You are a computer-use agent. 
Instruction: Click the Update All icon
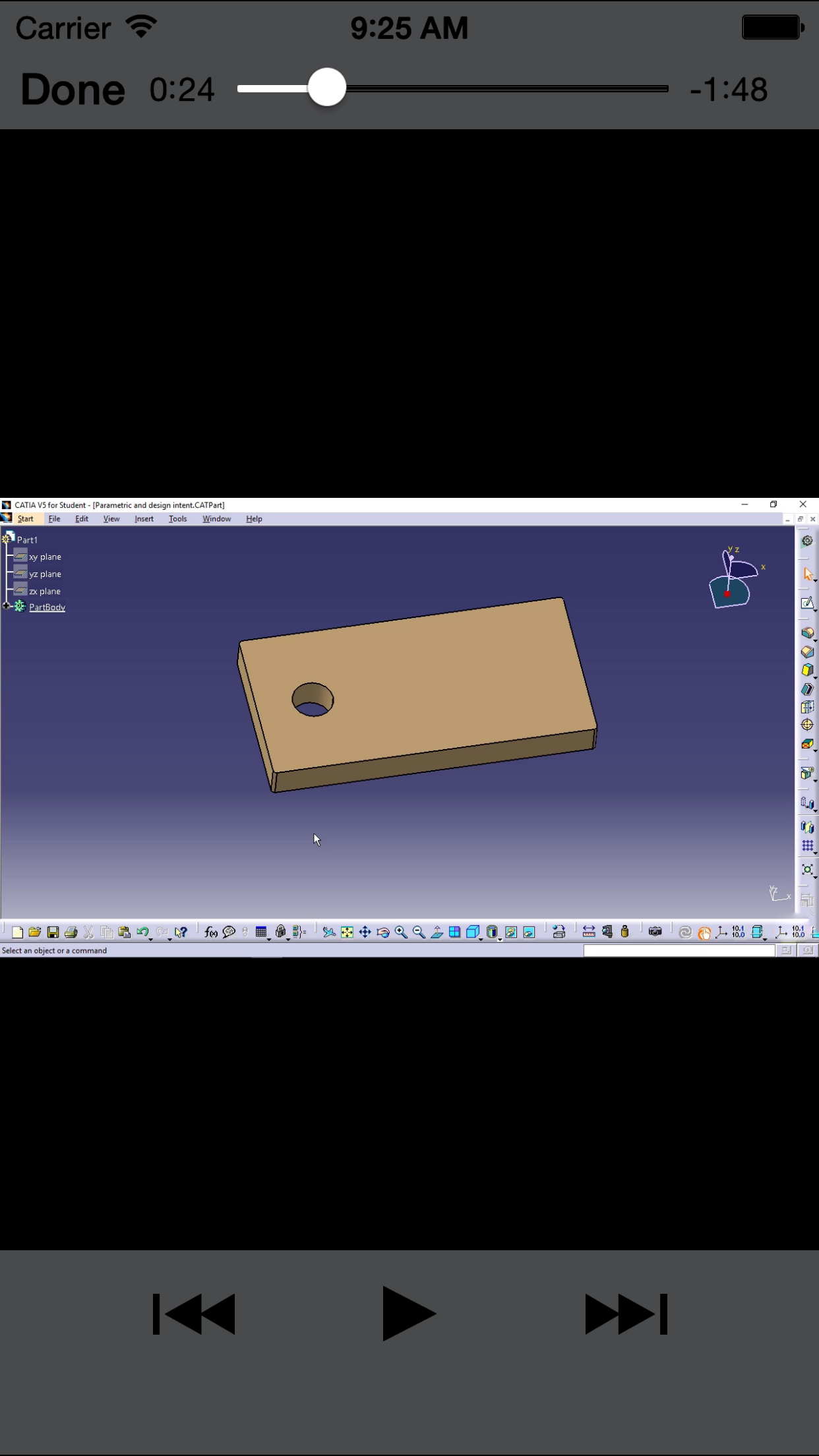(x=685, y=932)
